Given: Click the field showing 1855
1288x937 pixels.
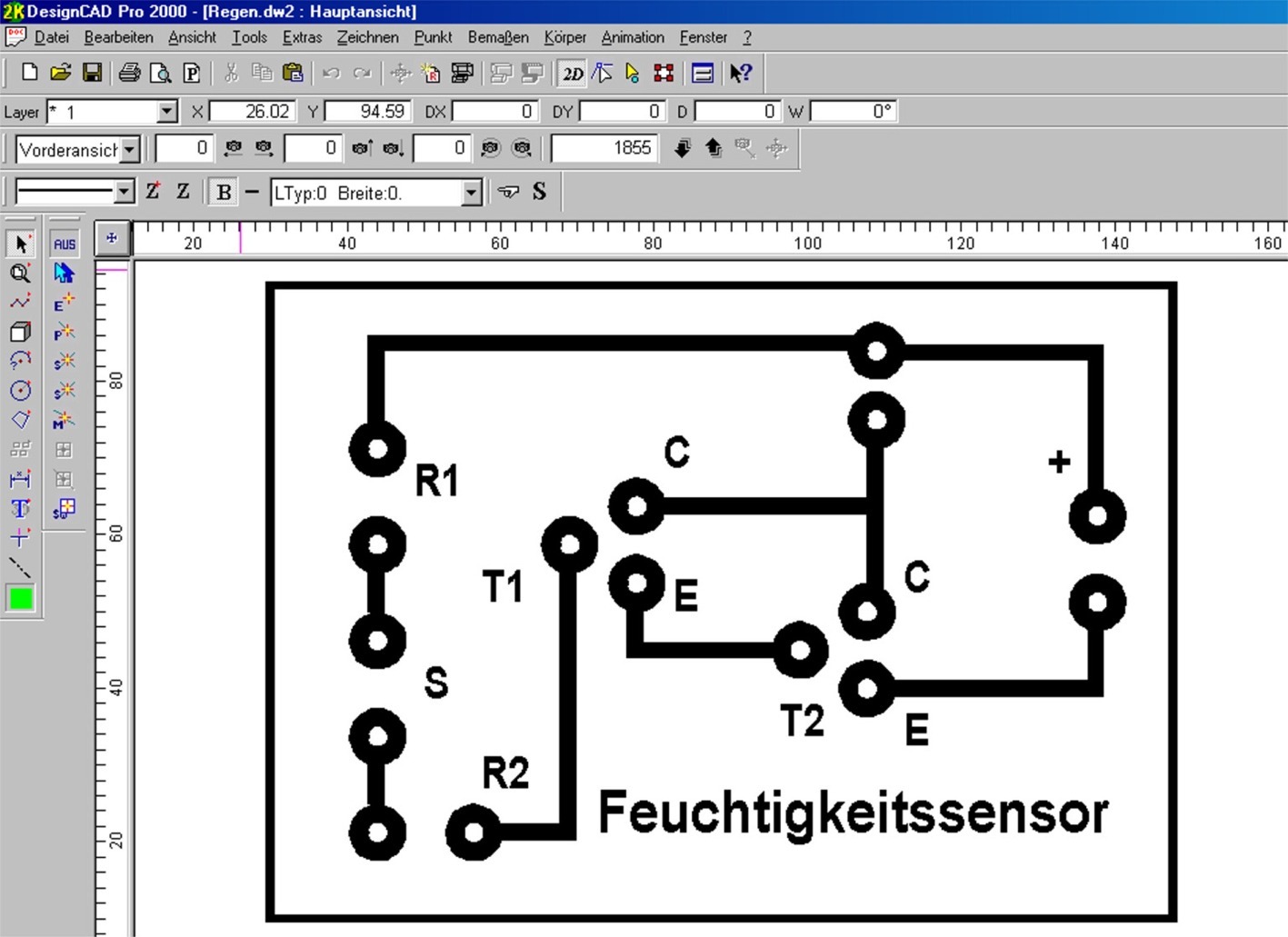Looking at the screenshot, I should (x=604, y=148).
